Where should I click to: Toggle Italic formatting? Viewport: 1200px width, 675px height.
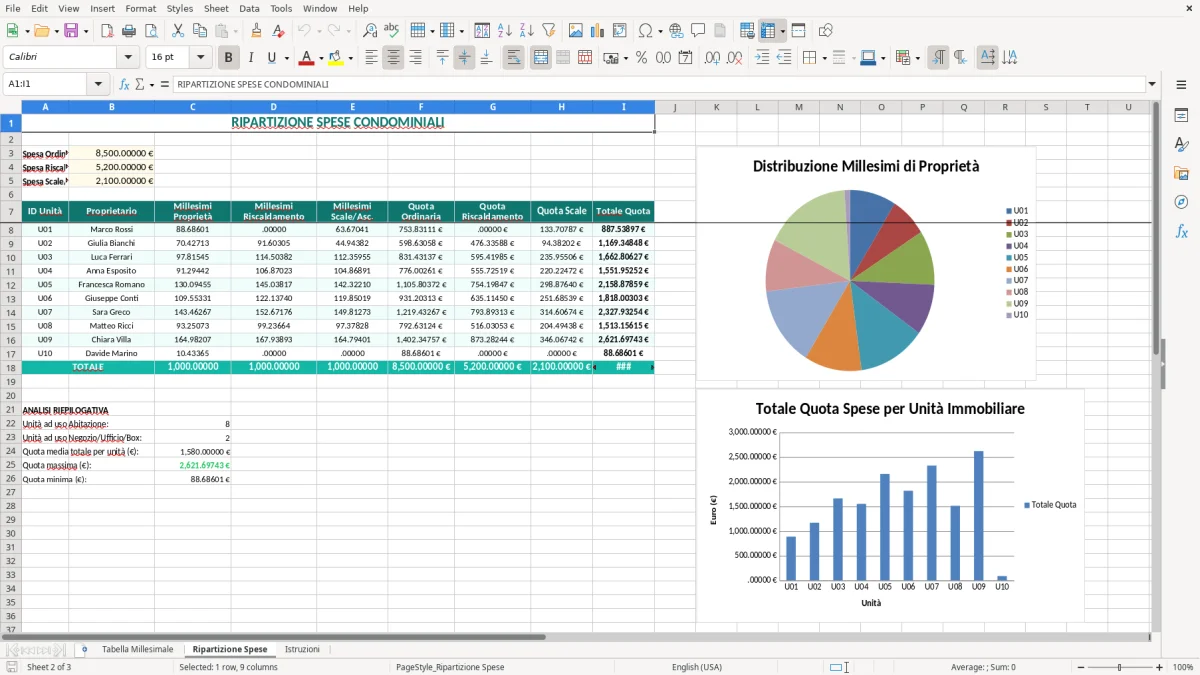[x=250, y=58]
